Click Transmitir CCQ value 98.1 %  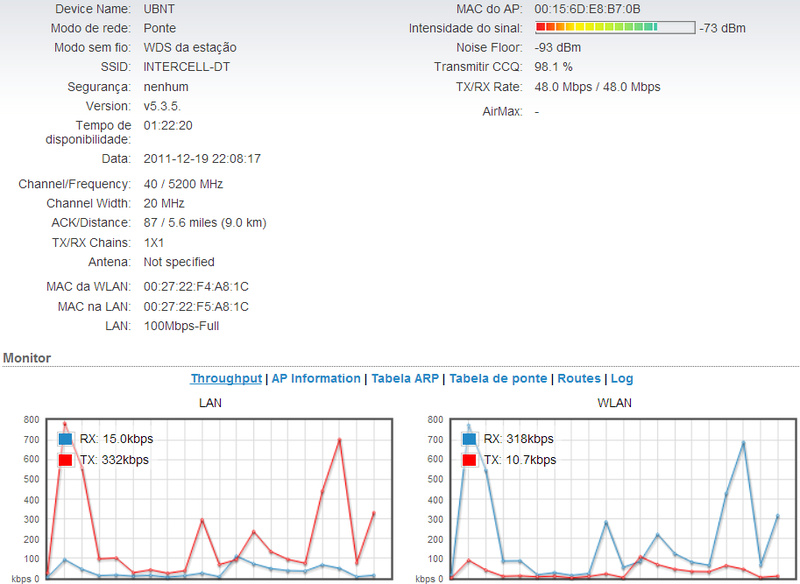click(554, 67)
